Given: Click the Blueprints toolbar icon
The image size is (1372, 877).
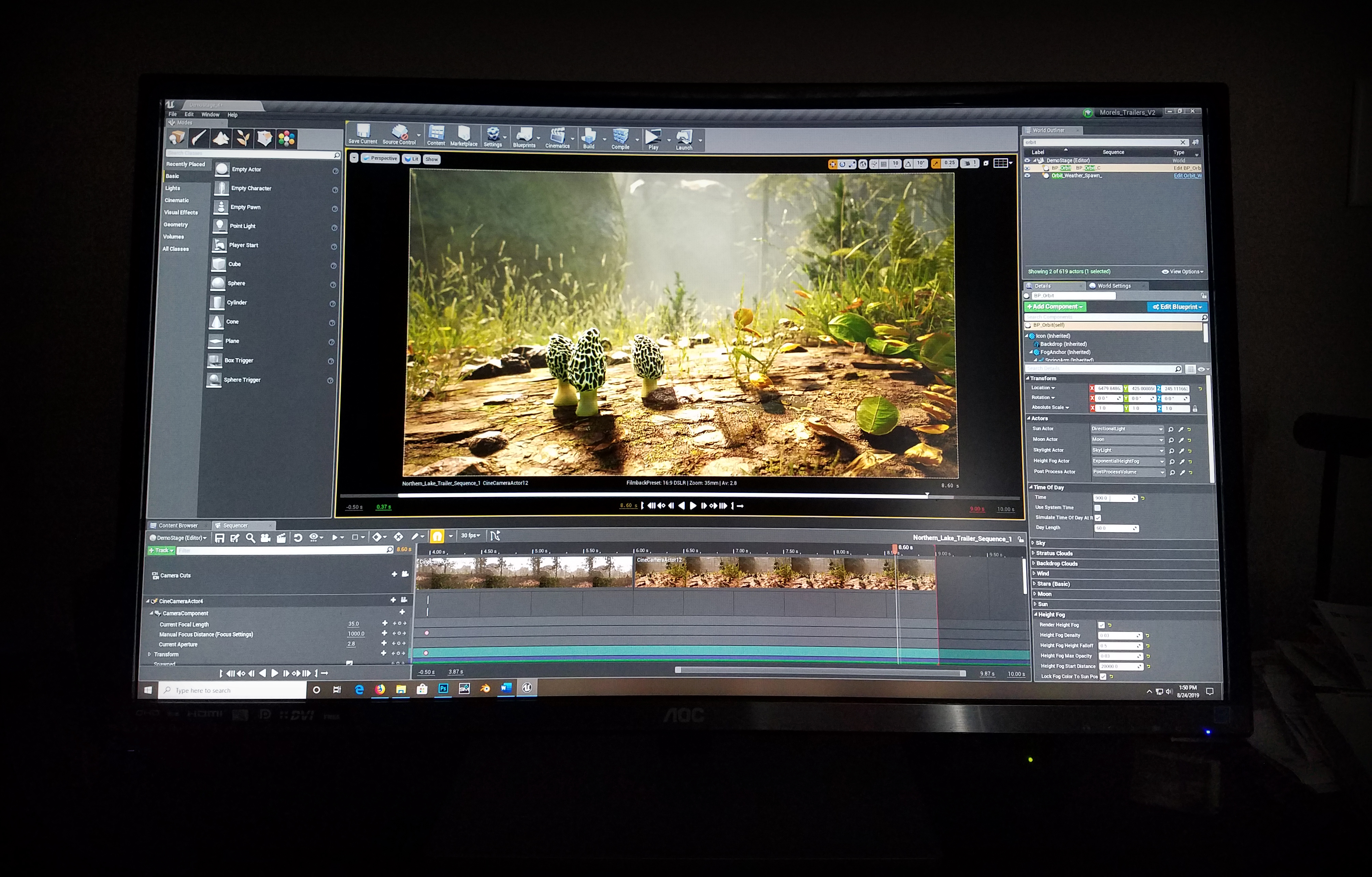Looking at the screenshot, I should [524, 137].
